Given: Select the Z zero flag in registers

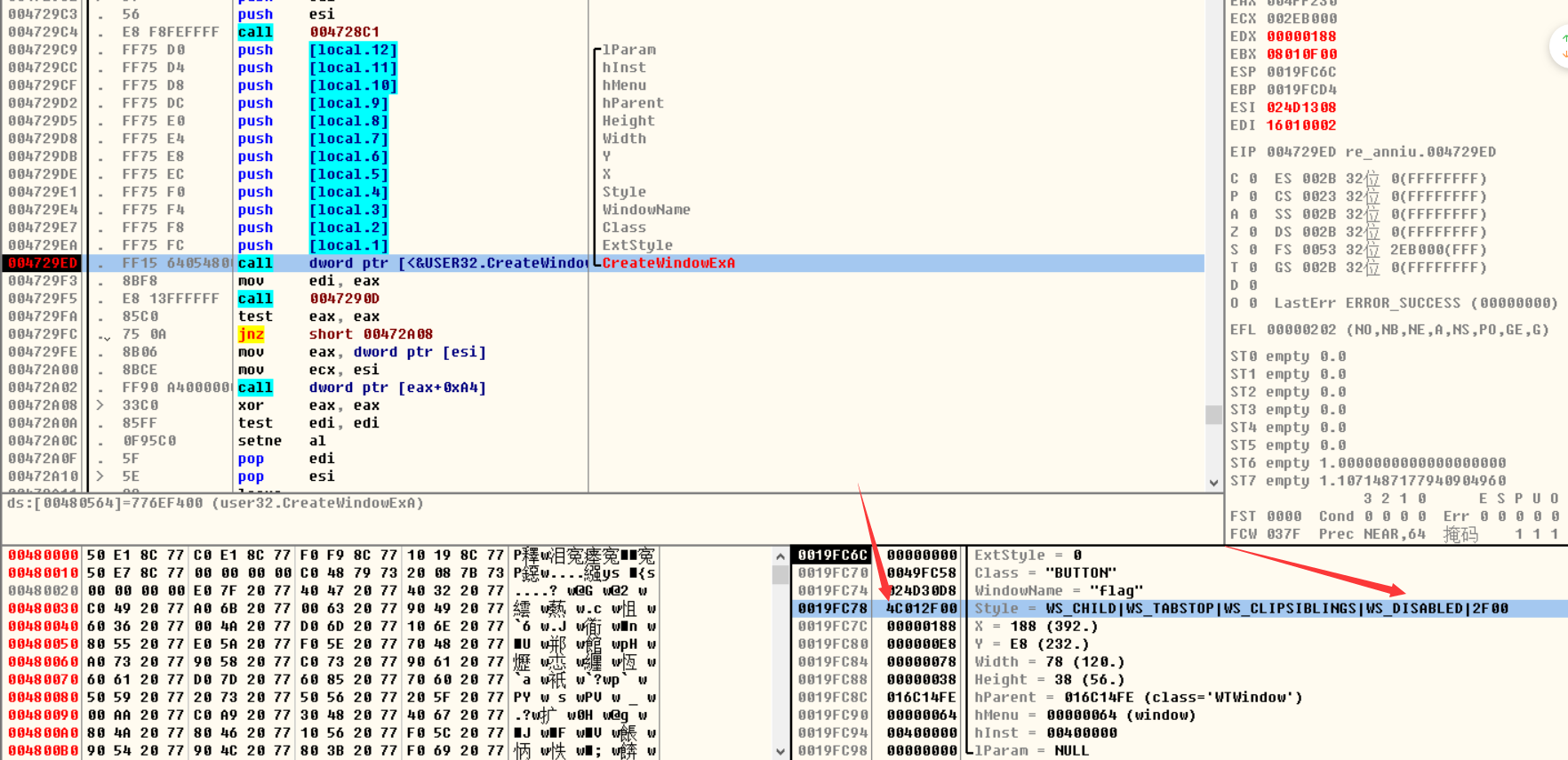Looking at the screenshot, I should click(1244, 232).
